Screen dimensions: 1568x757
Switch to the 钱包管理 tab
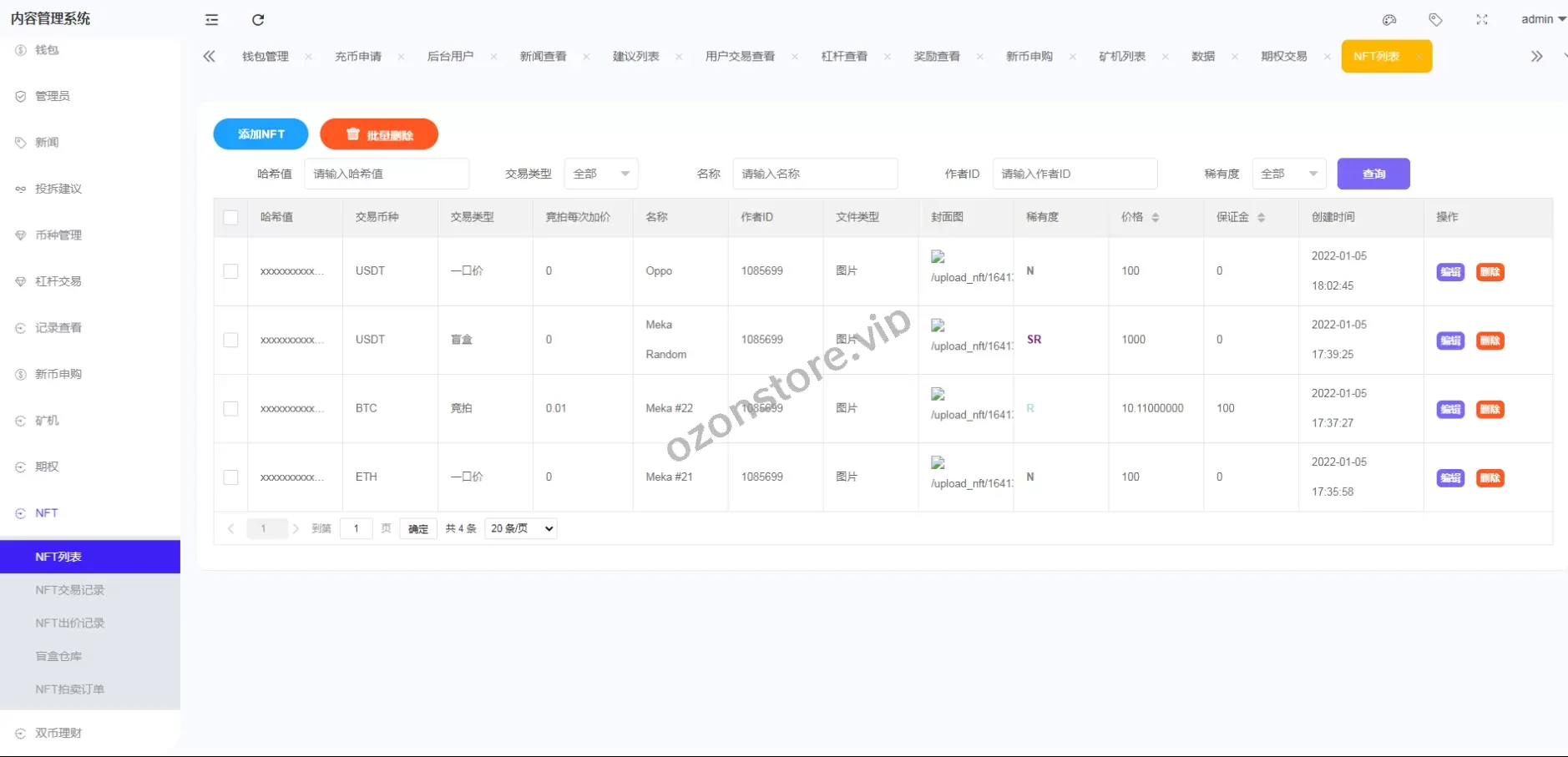pos(266,57)
